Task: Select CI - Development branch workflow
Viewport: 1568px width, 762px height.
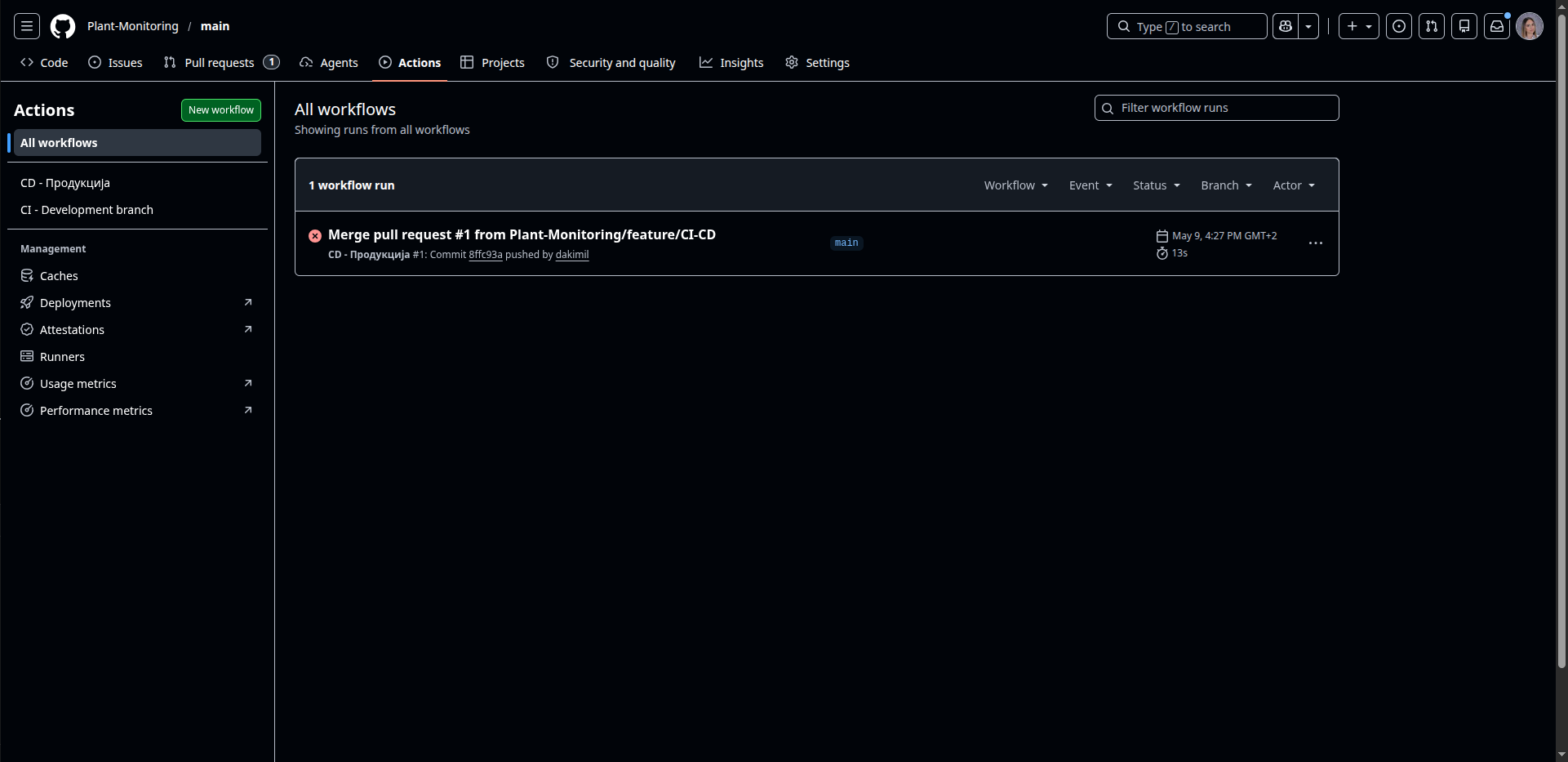Action: (x=137, y=210)
